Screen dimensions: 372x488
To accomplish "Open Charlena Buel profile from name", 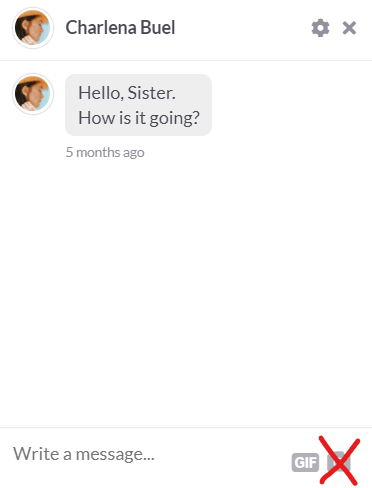I will point(120,27).
